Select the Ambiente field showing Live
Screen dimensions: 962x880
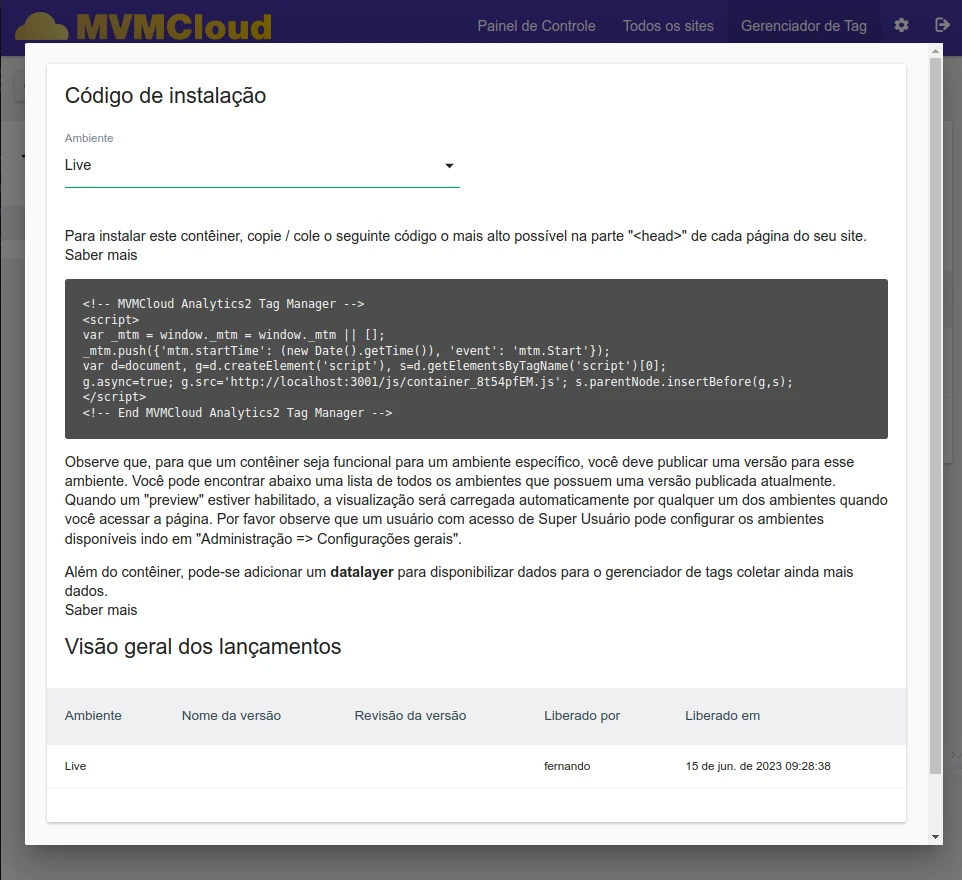coord(250,166)
